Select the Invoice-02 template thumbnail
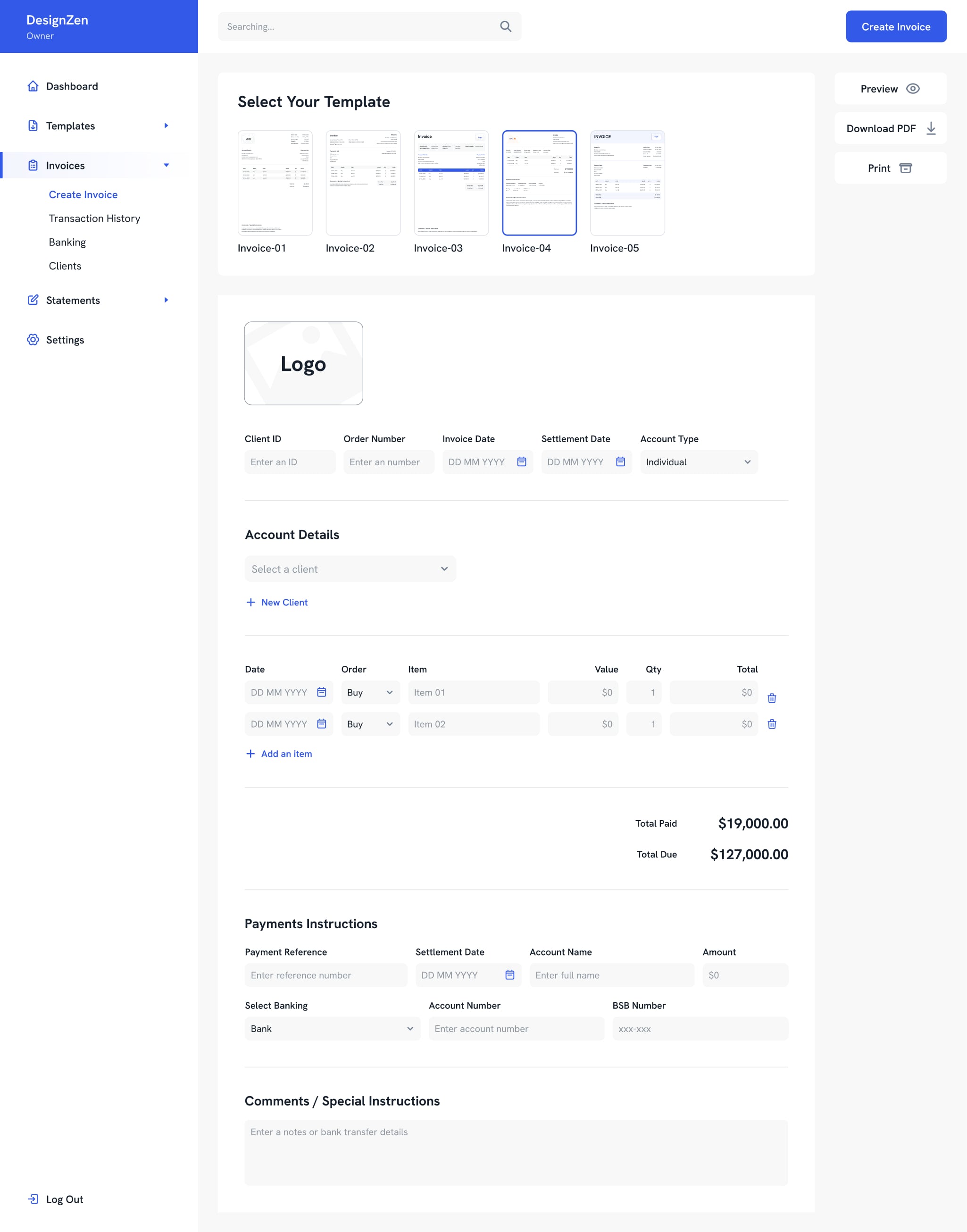 pyautogui.click(x=363, y=183)
